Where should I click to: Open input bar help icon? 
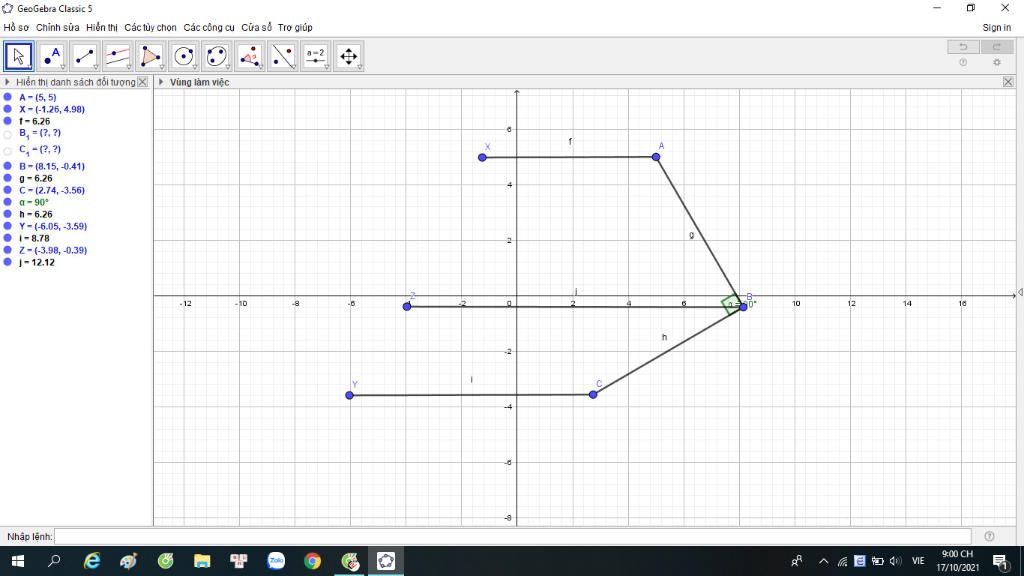coord(989,536)
